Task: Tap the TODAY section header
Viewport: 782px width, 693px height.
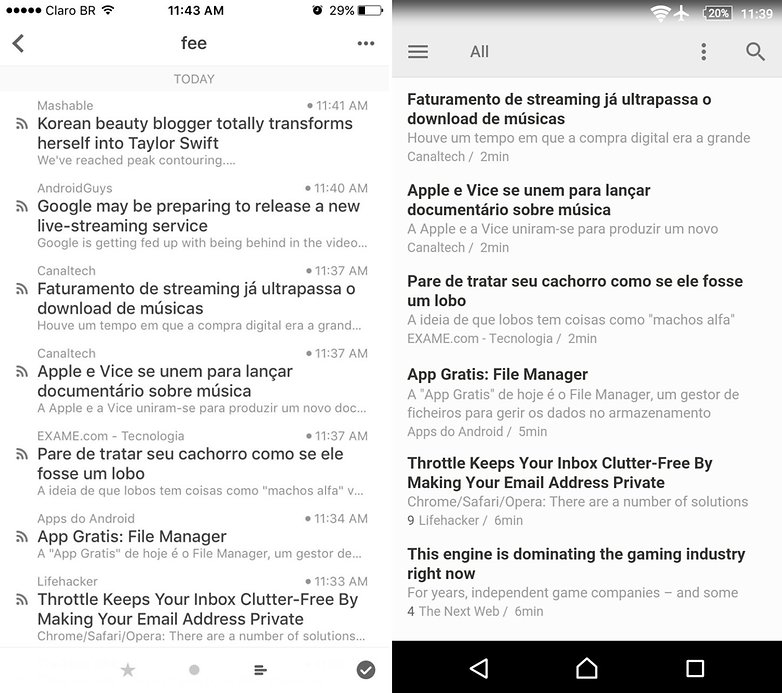Action: click(x=194, y=79)
